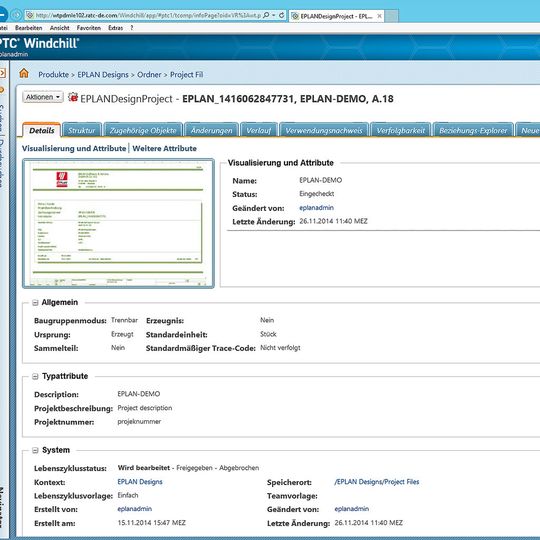Click the EPLAN Designs breadcrumb link
Image resolution: width=540 pixels, height=540 pixels.
pos(103,74)
